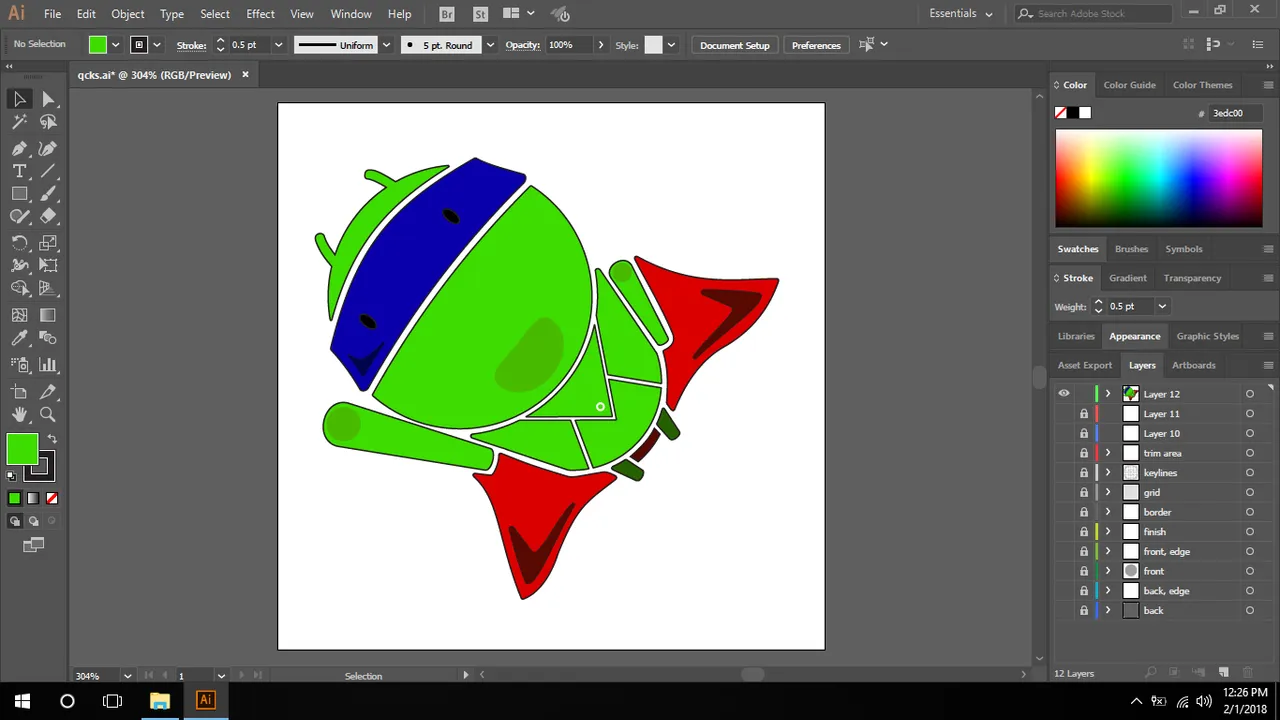Pick a color from the spectrum ramp
Image resolution: width=1280 pixels, height=720 pixels.
tap(1158, 179)
